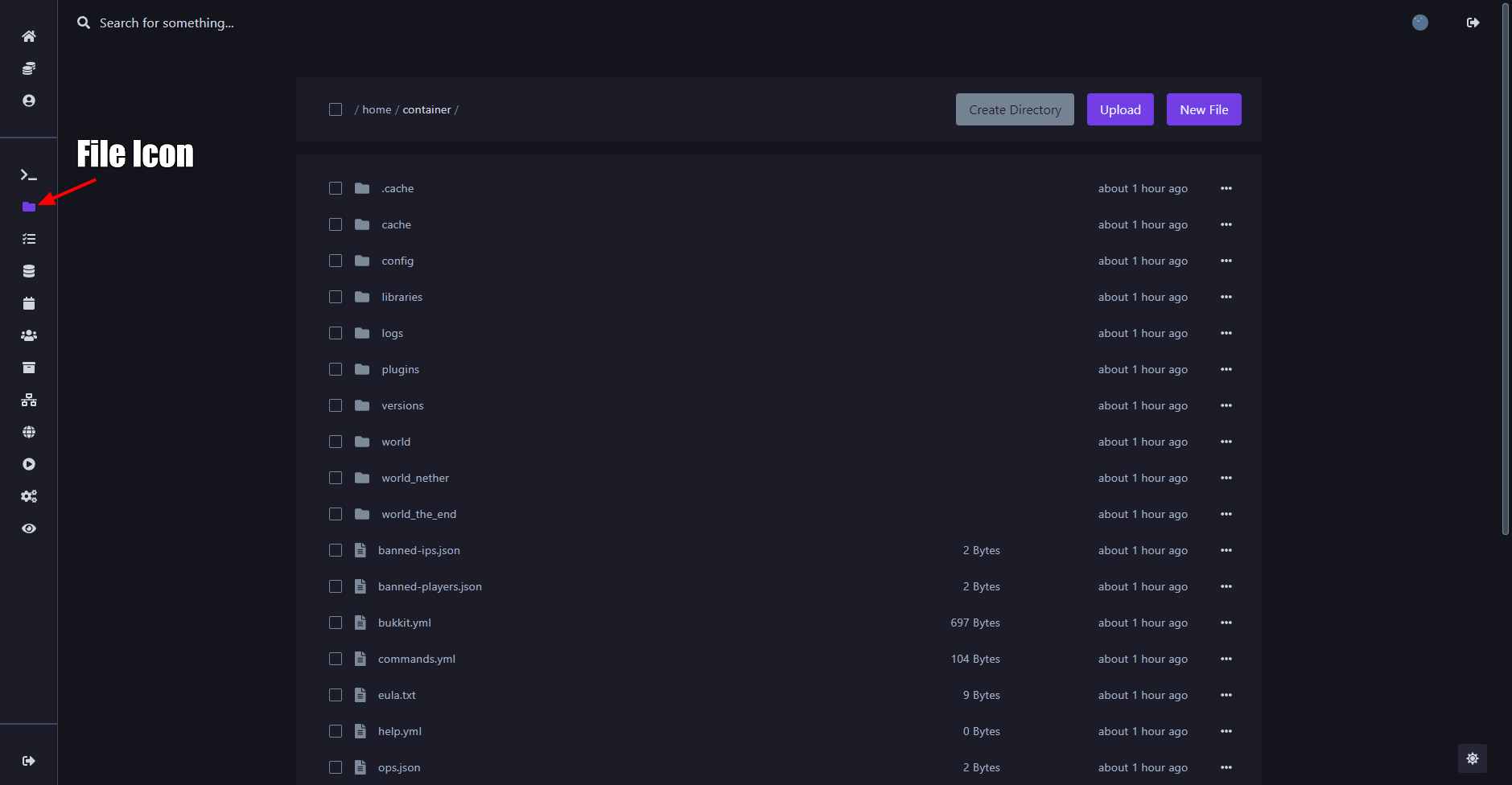The width and height of the screenshot is (1512, 785).
Task: Open the logs folder
Action: (x=392, y=333)
